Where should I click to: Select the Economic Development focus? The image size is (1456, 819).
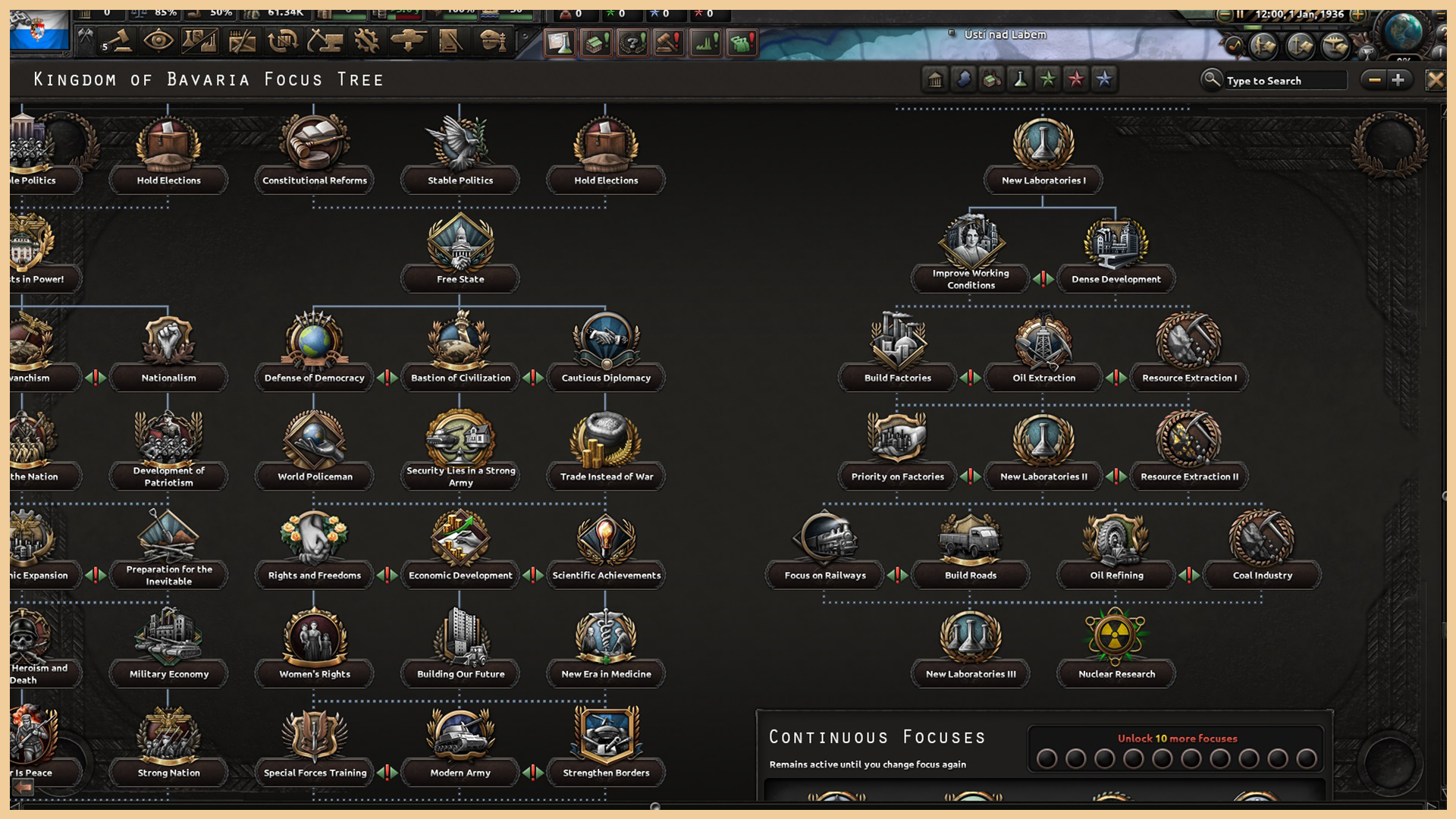460,550
